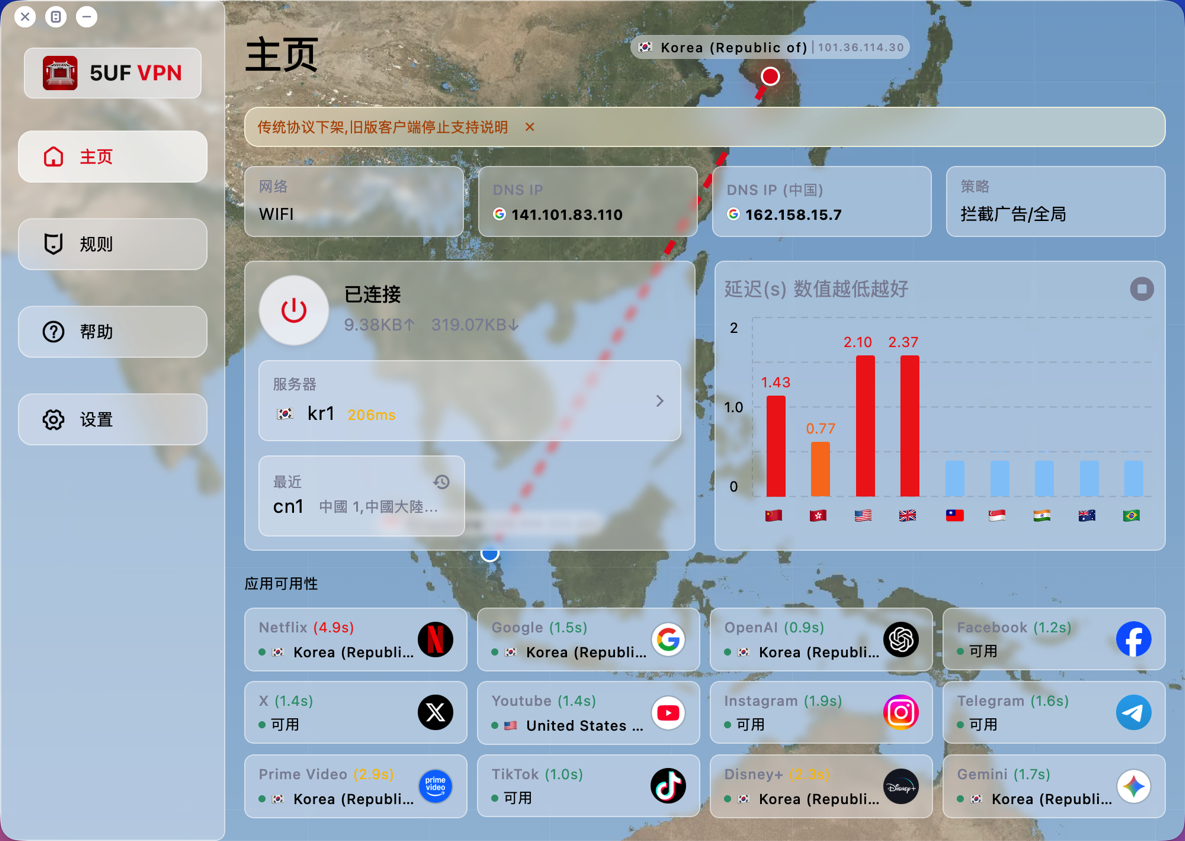Open the 设置 settings page
The height and width of the screenshot is (841, 1185).
[113, 420]
